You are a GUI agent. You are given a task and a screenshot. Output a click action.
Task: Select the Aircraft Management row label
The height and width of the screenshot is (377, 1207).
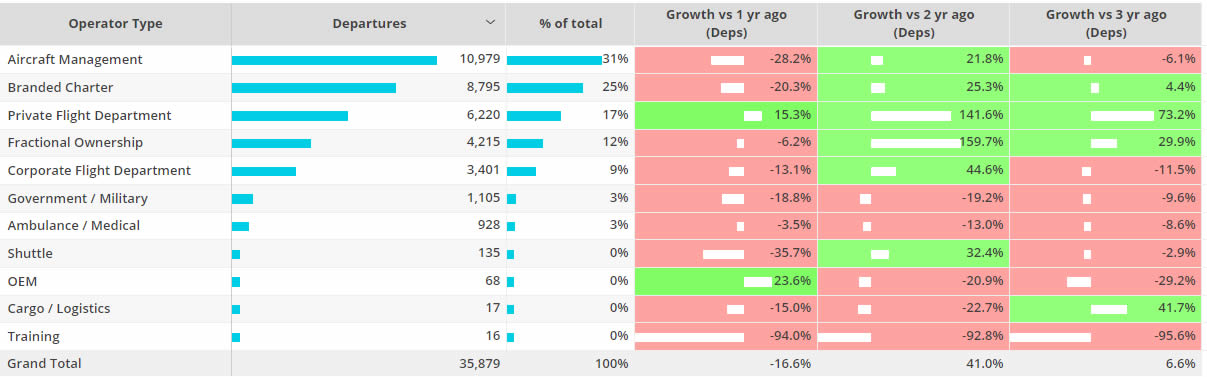75,60
